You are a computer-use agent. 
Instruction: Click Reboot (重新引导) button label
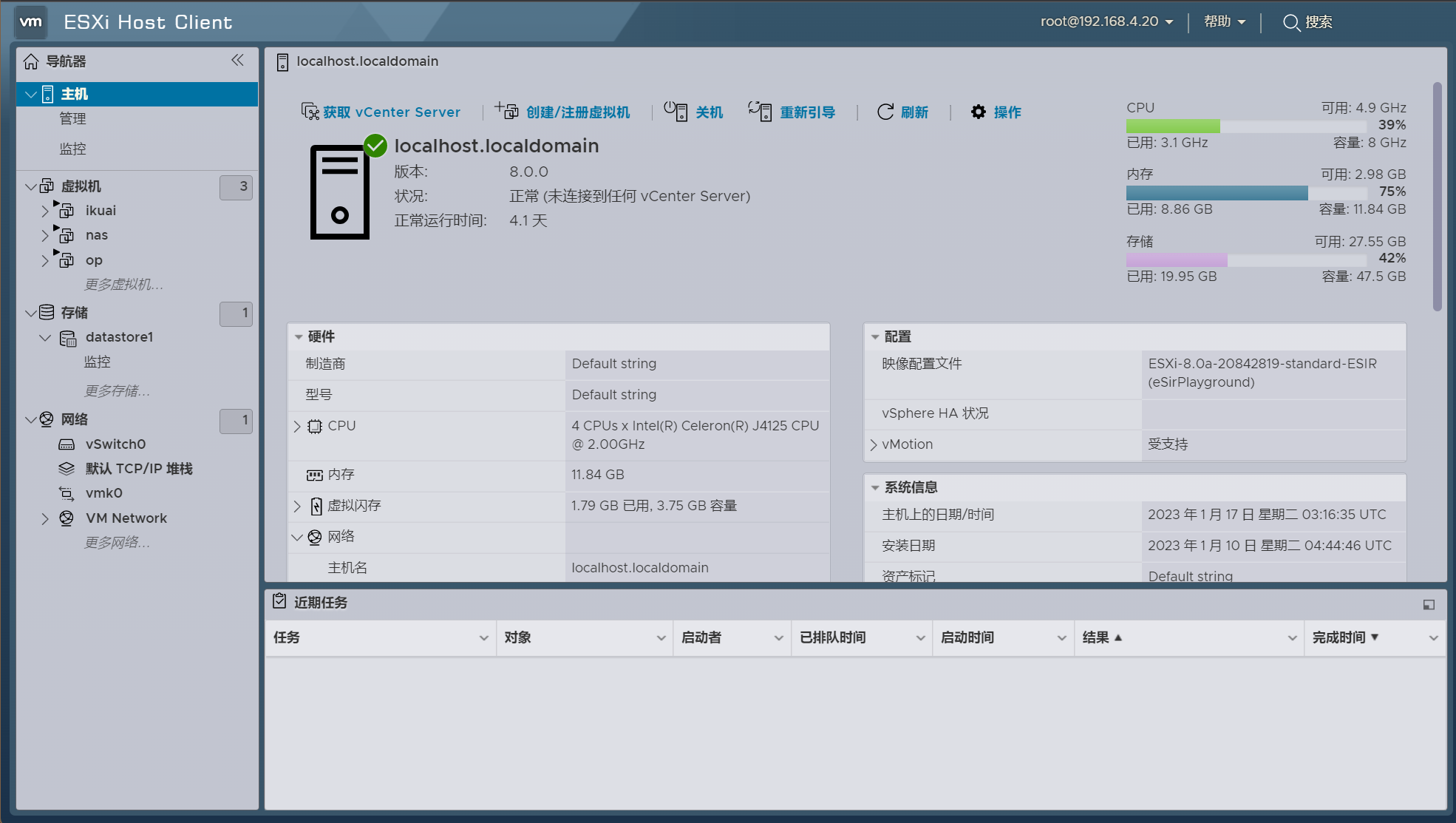click(x=808, y=112)
